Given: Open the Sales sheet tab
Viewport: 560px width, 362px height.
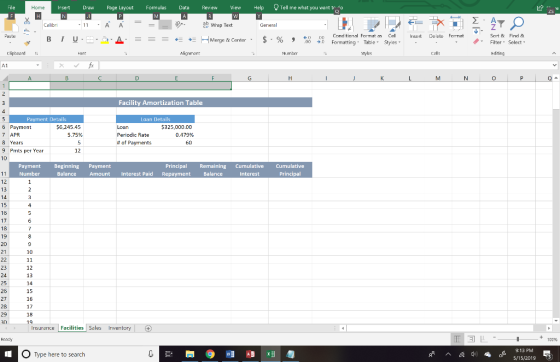Looking at the screenshot, I should (x=95, y=328).
